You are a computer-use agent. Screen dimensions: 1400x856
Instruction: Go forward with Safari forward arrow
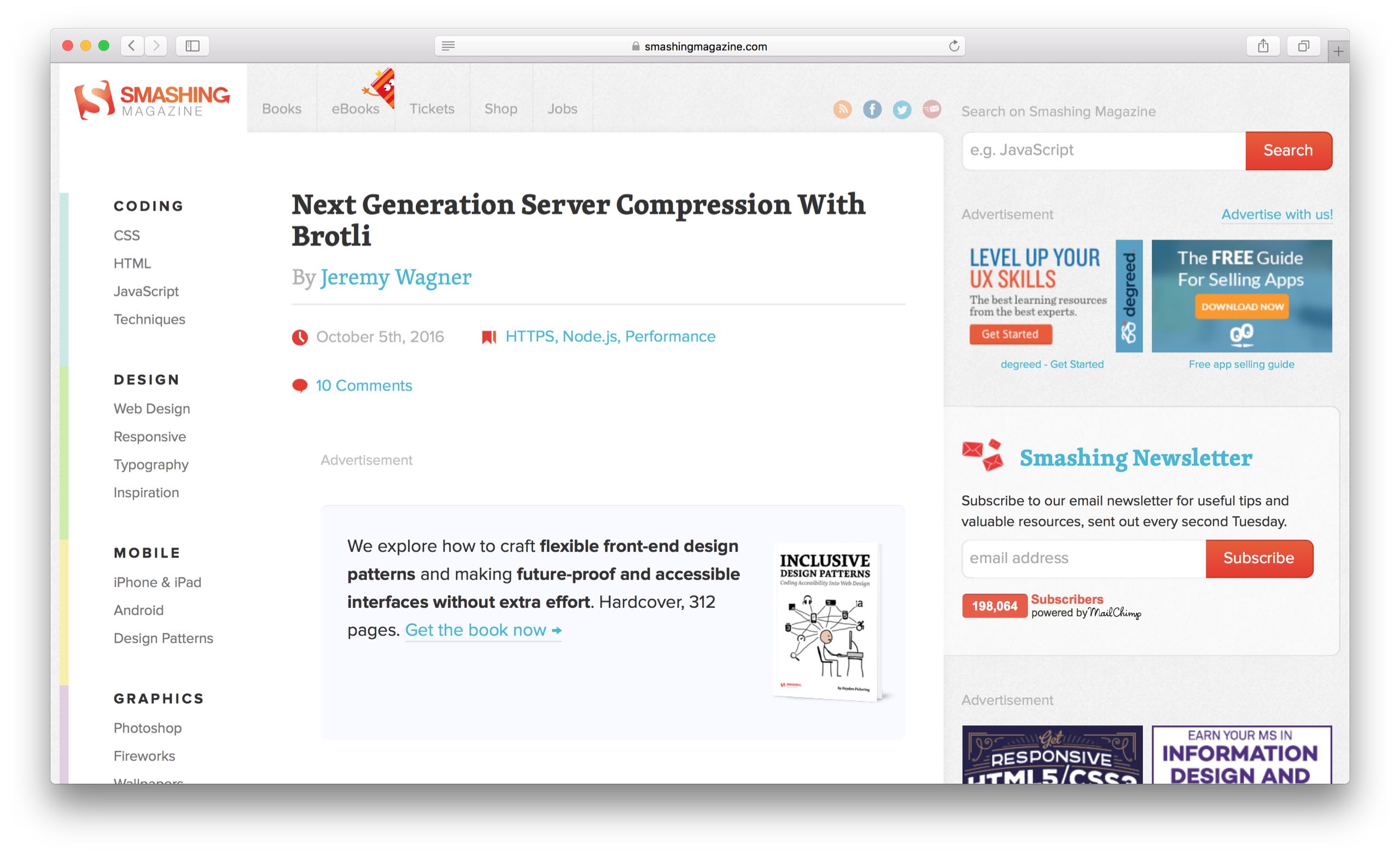coord(156,45)
